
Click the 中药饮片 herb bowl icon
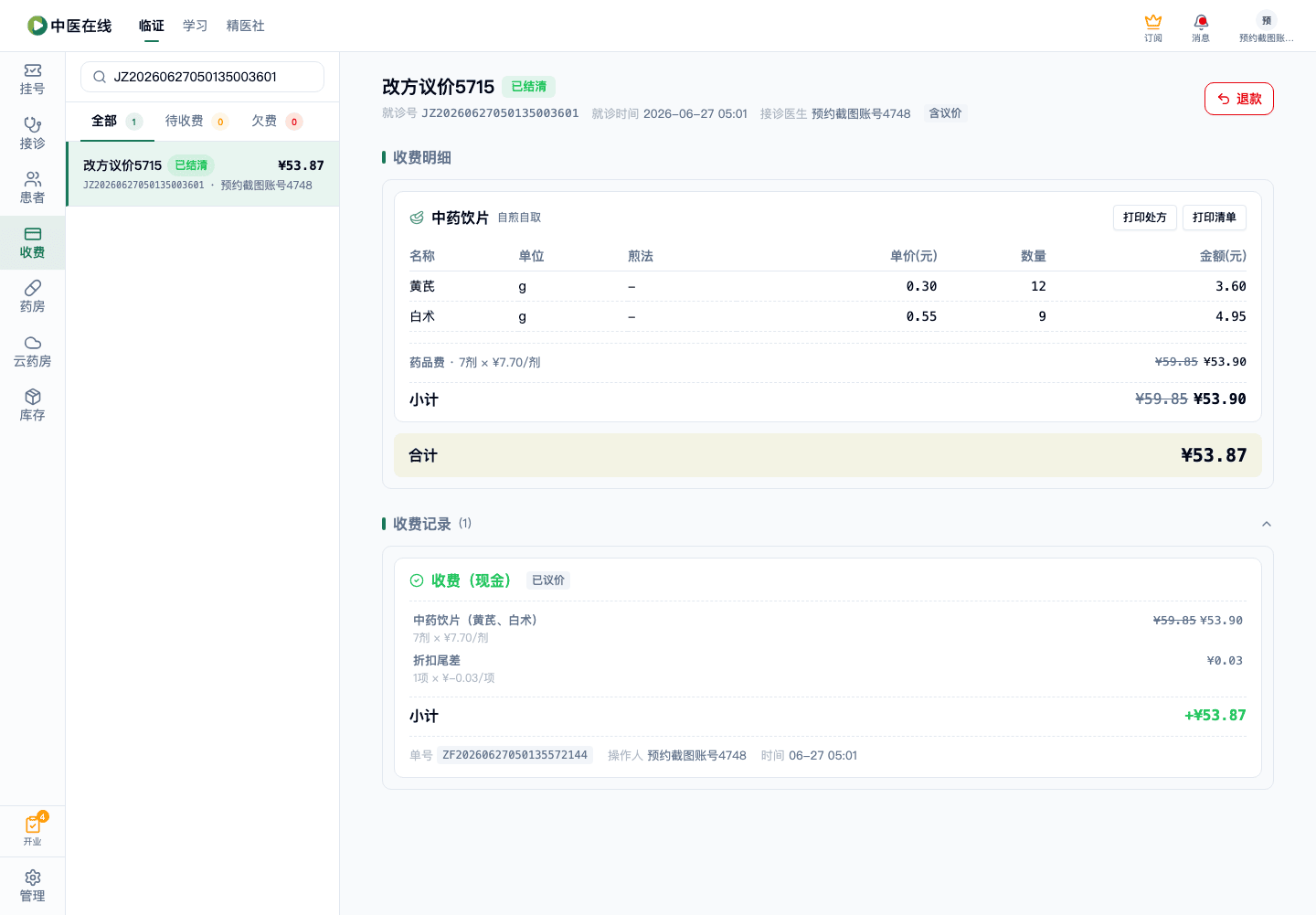coord(417,218)
